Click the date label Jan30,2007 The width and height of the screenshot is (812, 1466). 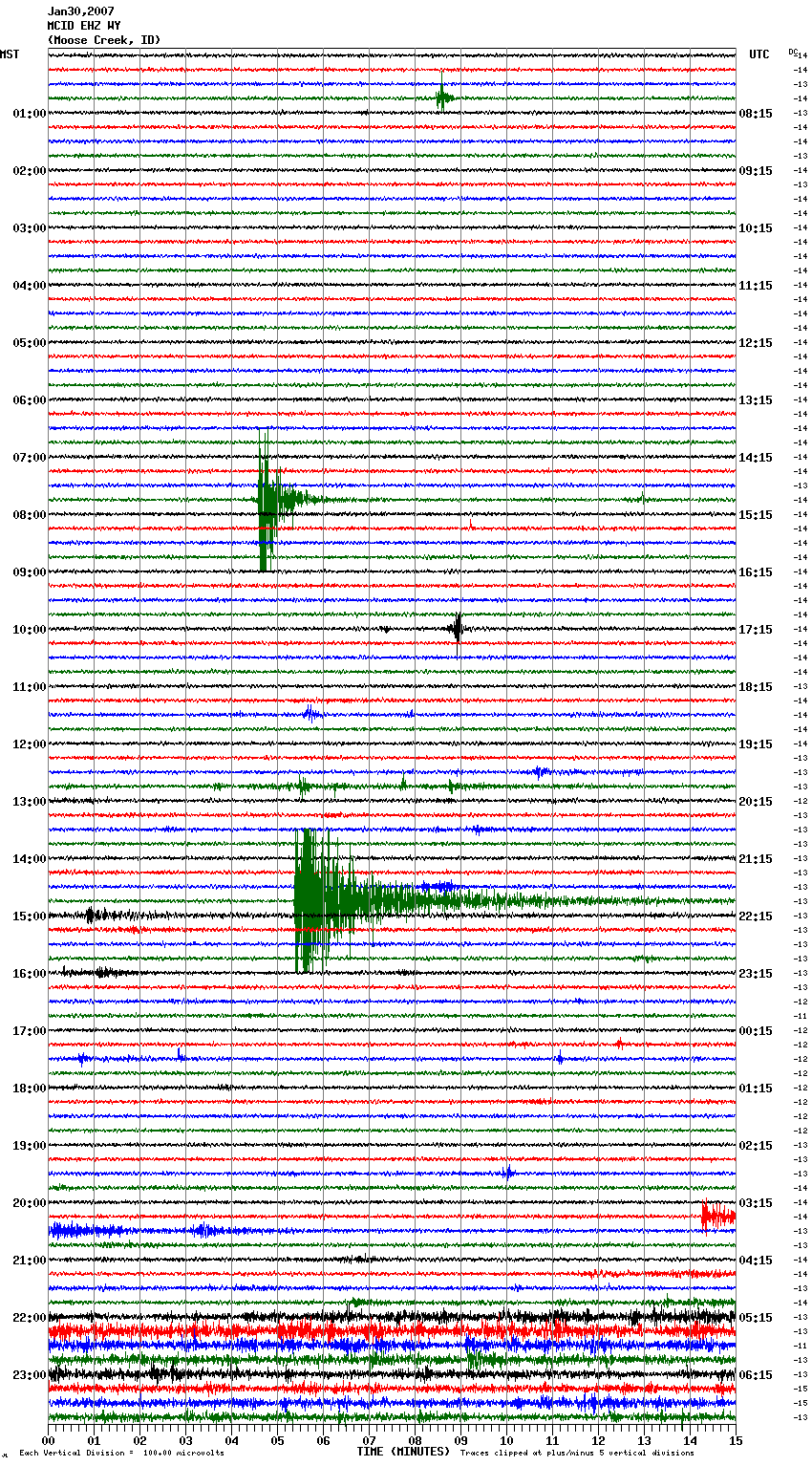pyautogui.click(x=81, y=11)
